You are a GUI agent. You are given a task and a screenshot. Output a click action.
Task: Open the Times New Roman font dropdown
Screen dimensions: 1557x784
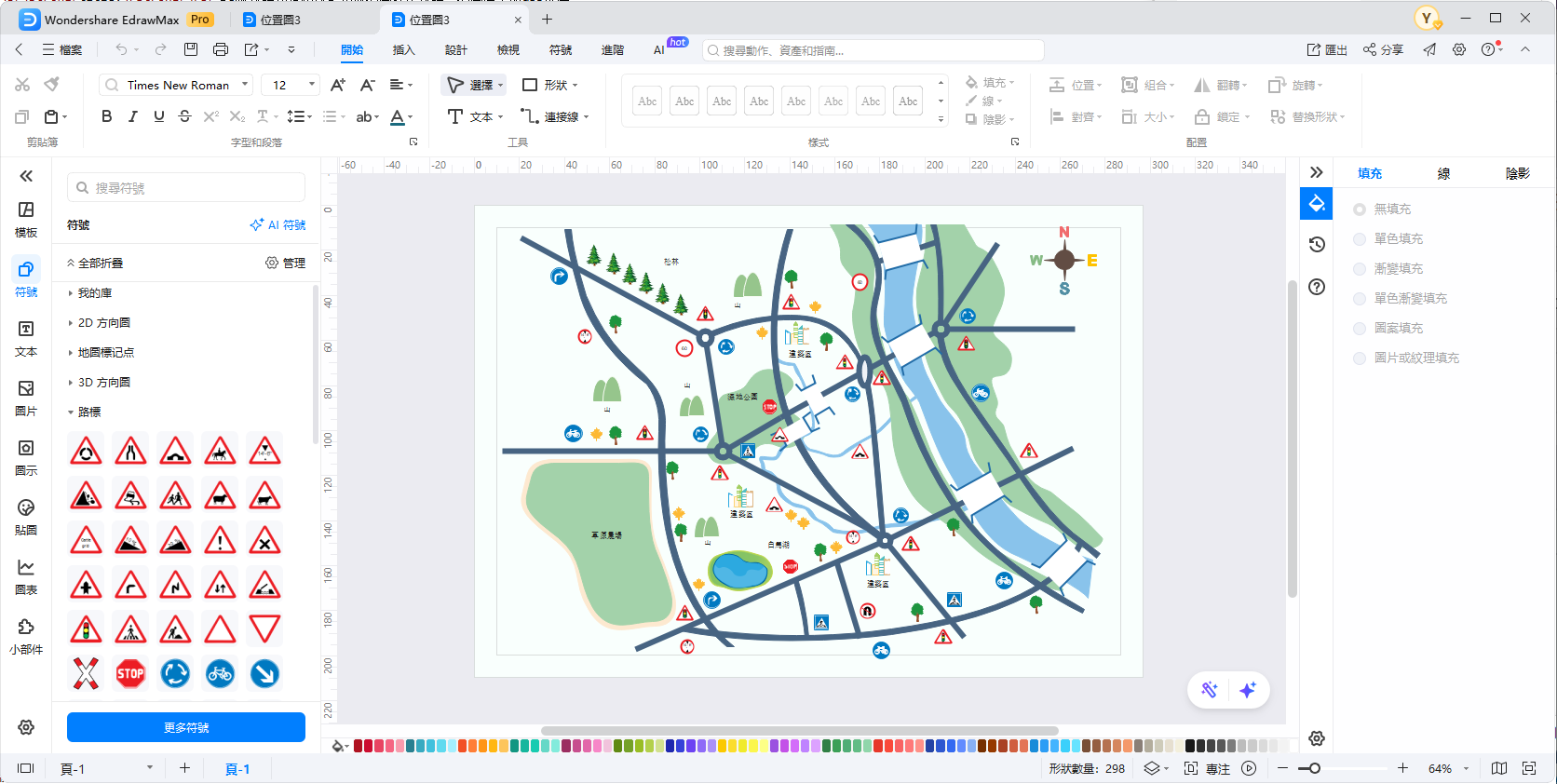coord(245,85)
